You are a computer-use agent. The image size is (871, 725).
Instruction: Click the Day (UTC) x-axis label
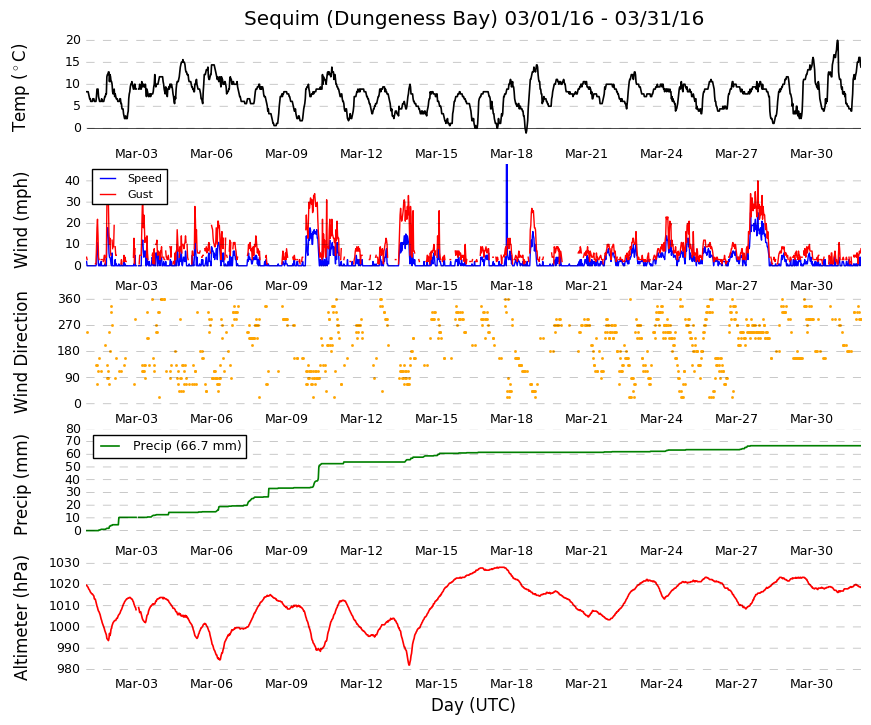click(x=473, y=705)
